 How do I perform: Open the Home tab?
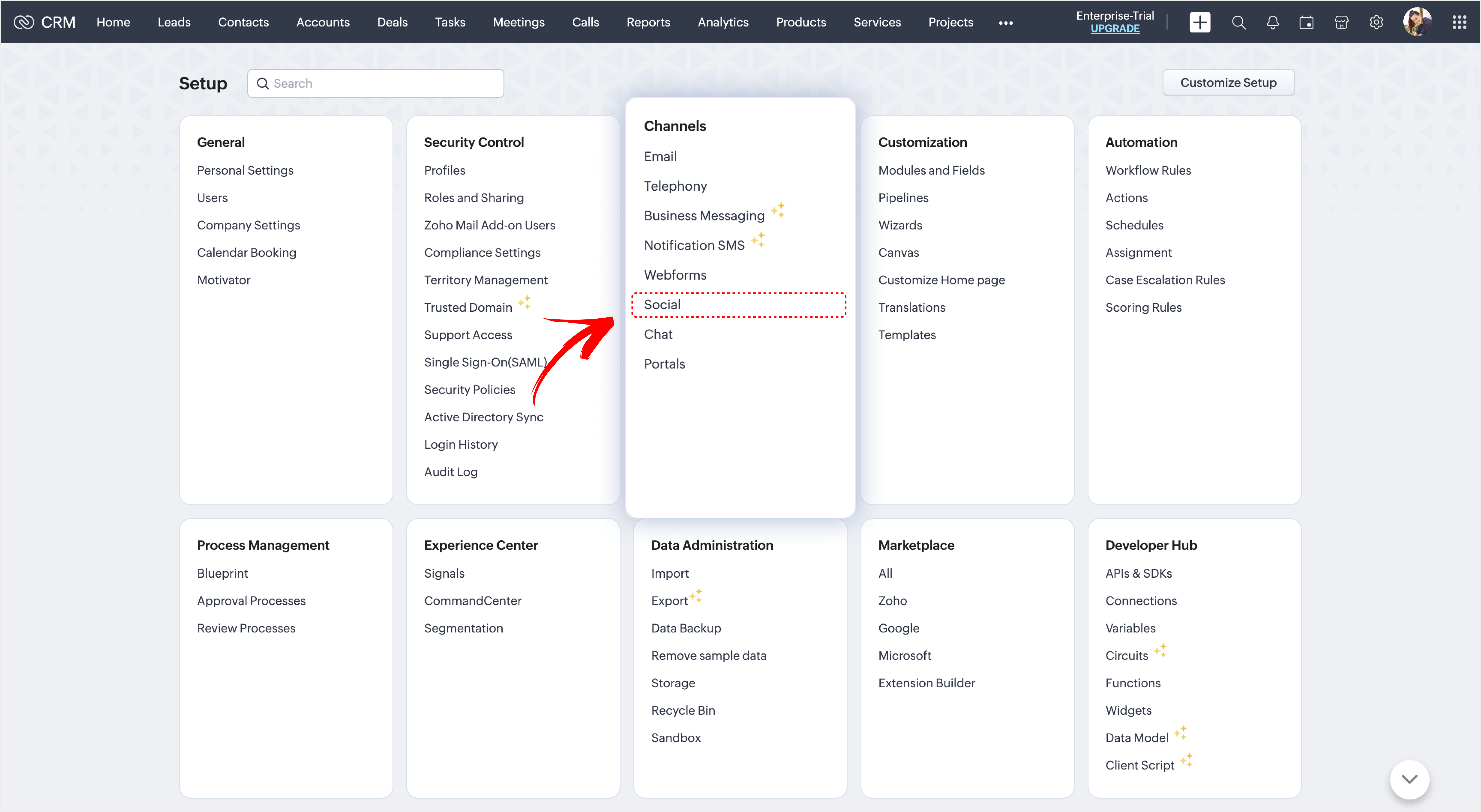pyautogui.click(x=113, y=22)
